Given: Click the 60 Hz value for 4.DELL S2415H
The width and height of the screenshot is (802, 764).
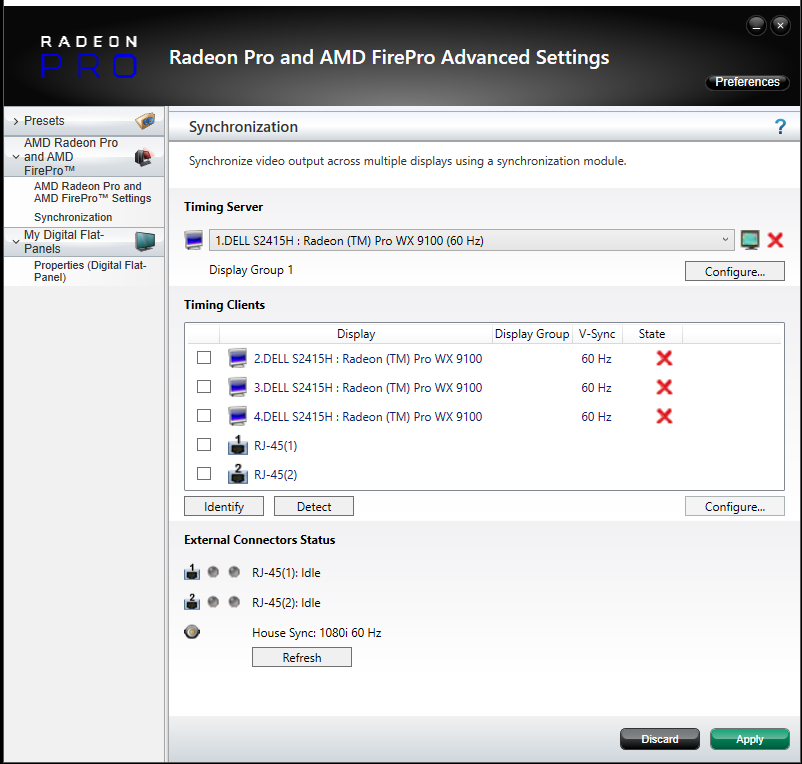Looking at the screenshot, I should (x=596, y=417).
